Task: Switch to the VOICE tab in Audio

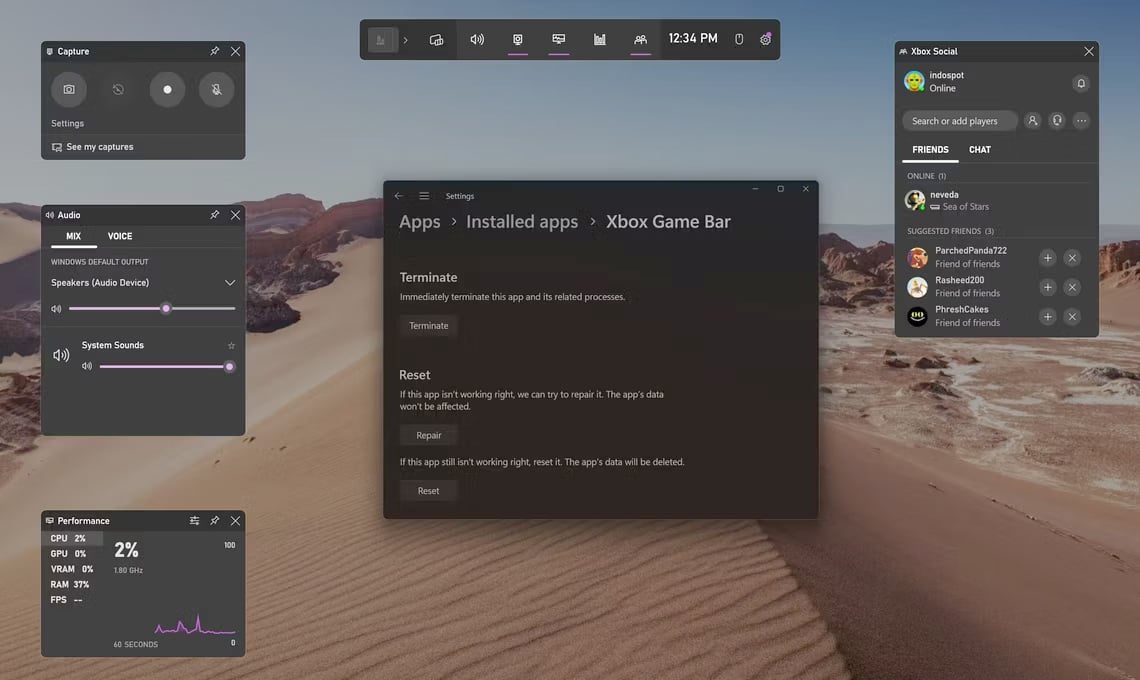Action: click(120, 236)
